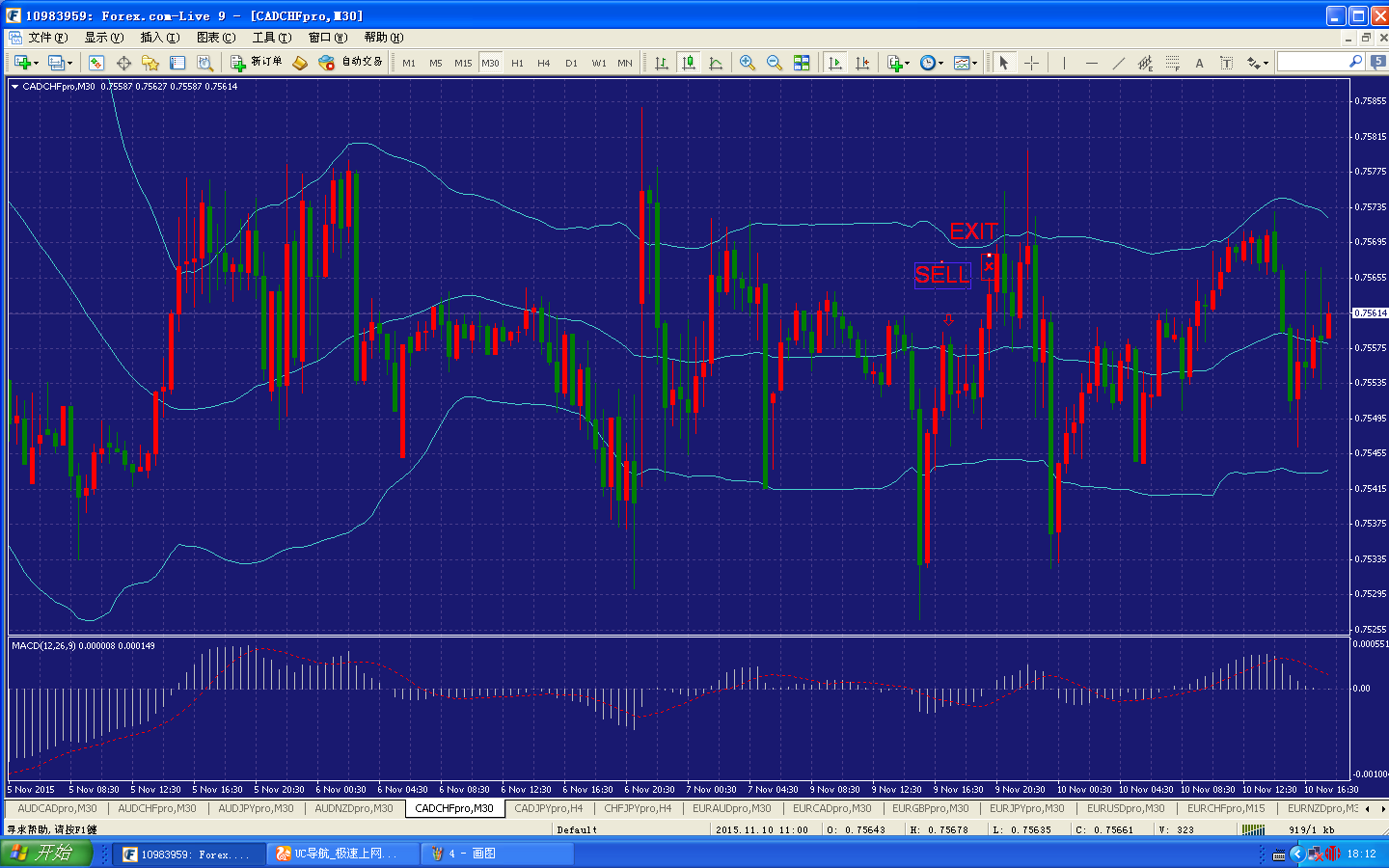Open UC导航 browser taskbar item
This screenshot has height=868, width=1389.
344,854
